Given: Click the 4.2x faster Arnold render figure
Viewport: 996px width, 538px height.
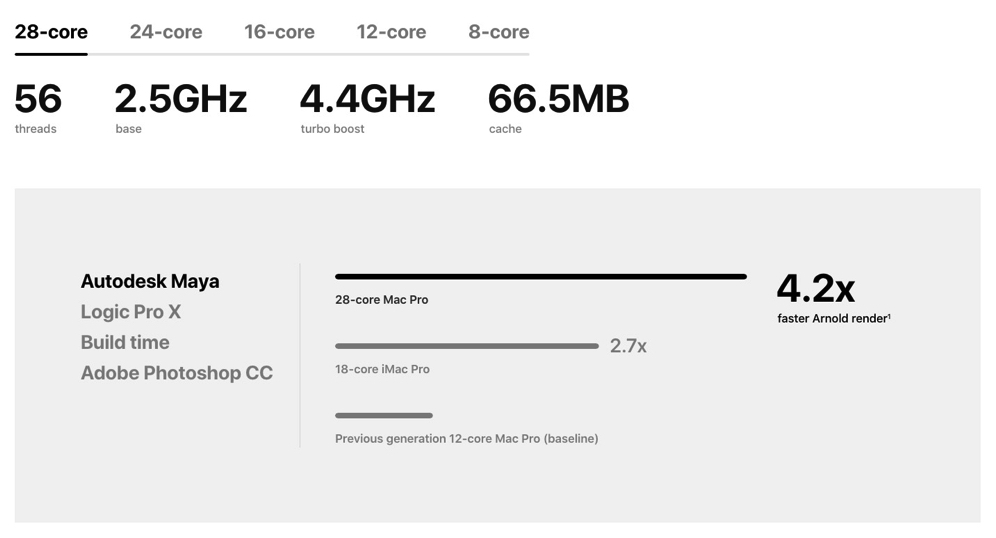Looking at the screenshot, I should click(x=816, y=288).
